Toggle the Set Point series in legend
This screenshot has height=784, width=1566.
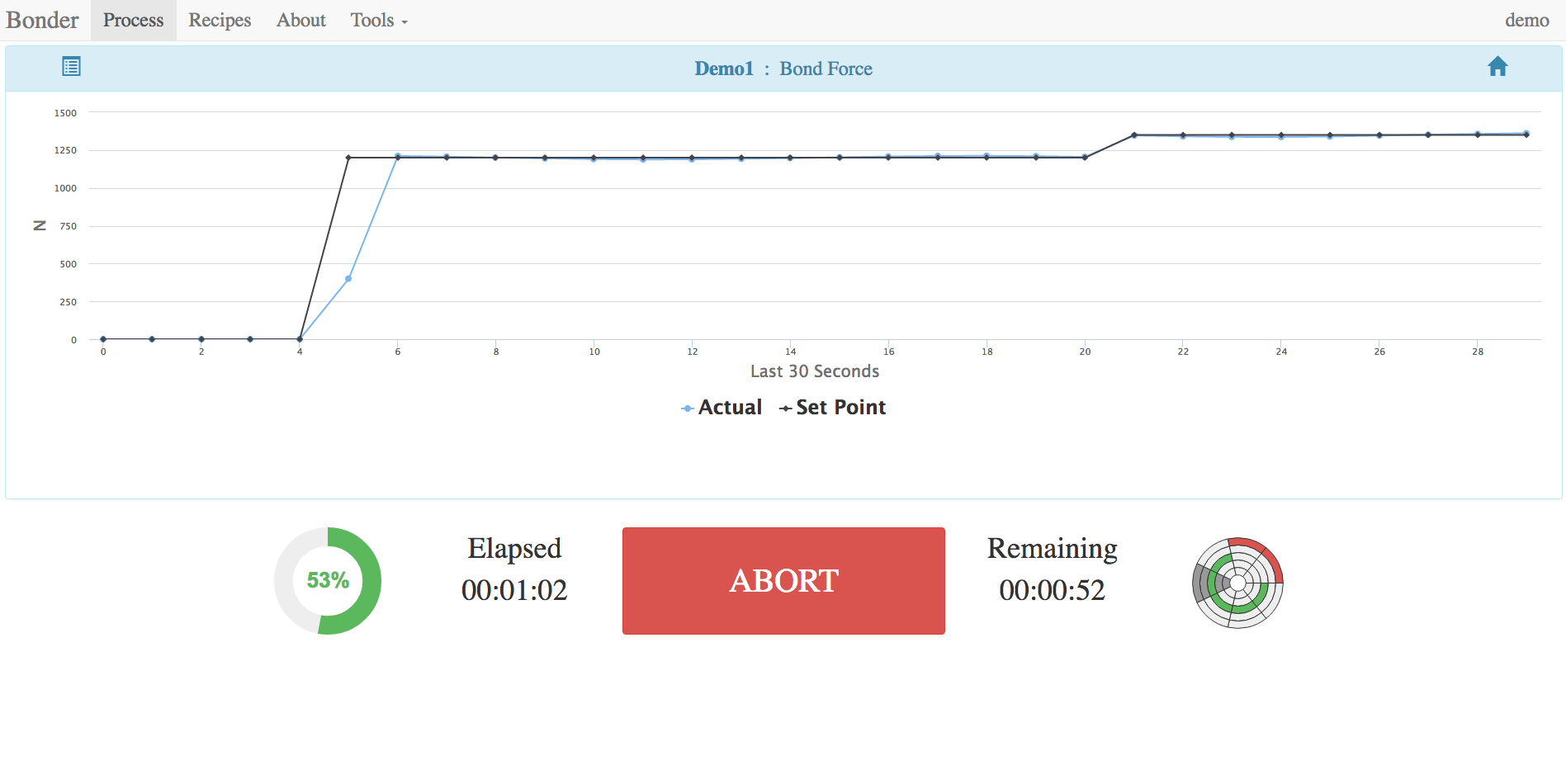(x=832, y=408)
